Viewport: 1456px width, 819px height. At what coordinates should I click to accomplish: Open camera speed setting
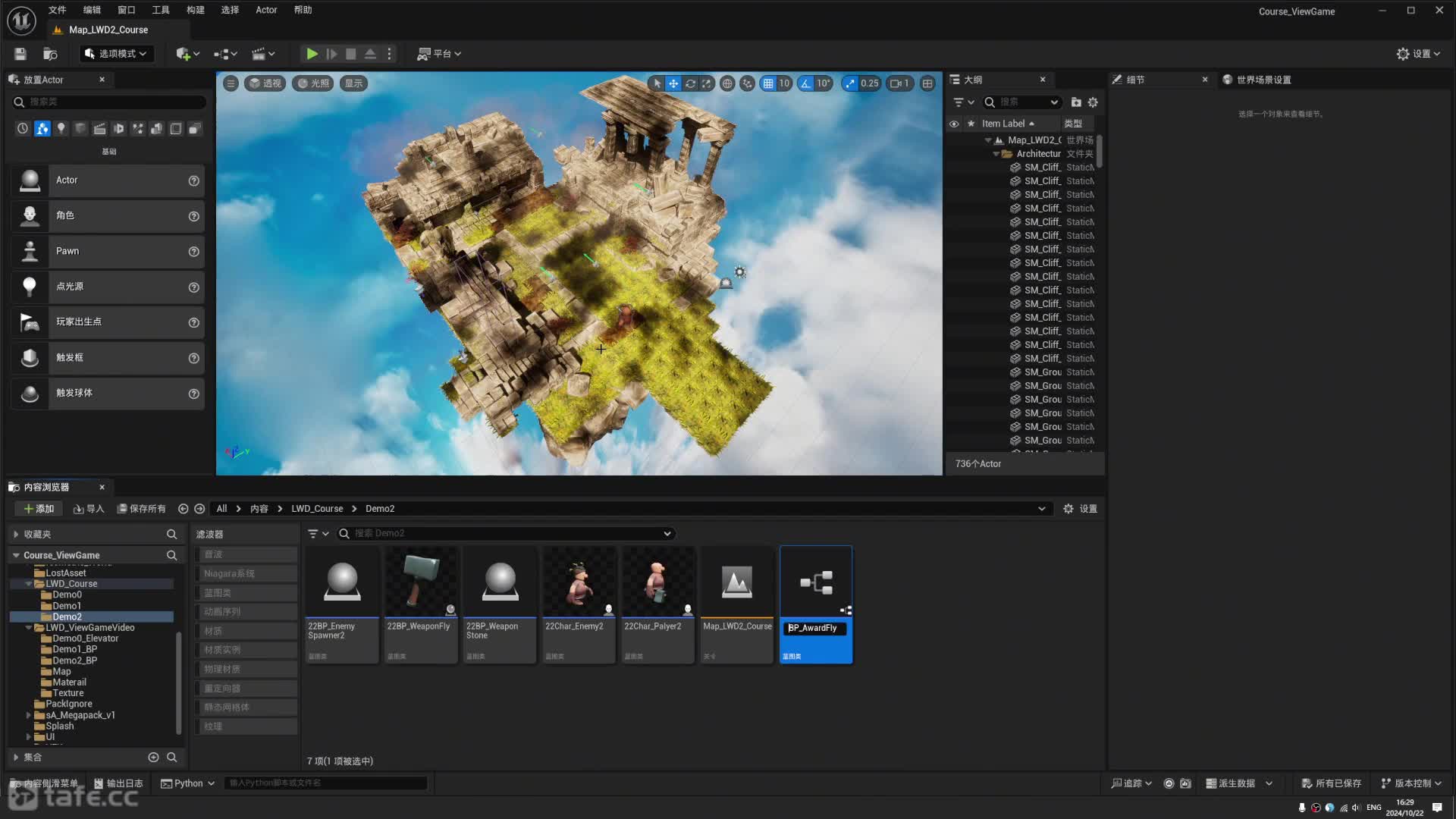pyautogui.click(x=900, y=83)
